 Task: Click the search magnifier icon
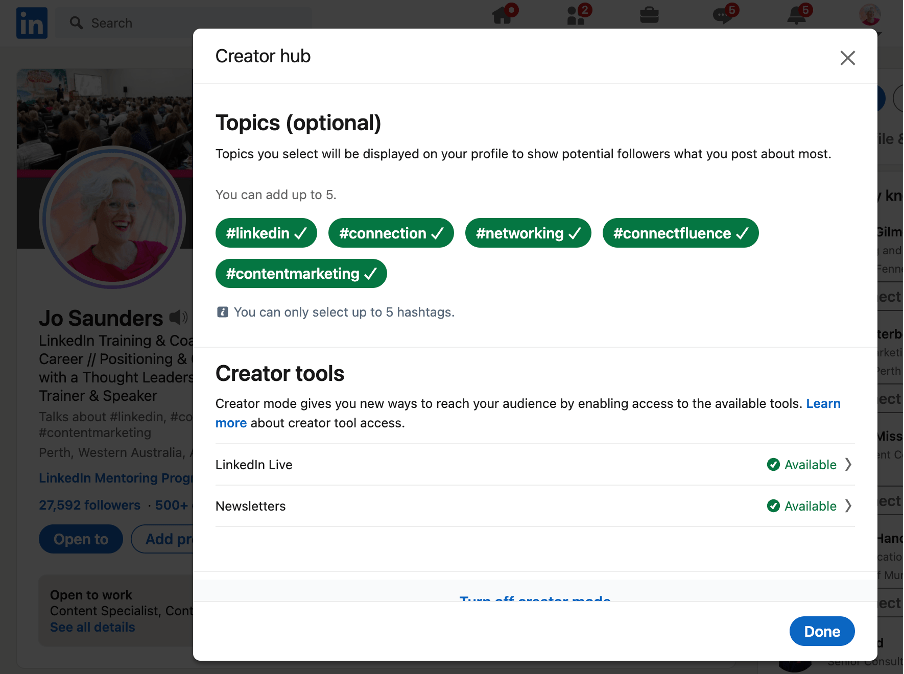pyautogui.click(x=76, y=23)
